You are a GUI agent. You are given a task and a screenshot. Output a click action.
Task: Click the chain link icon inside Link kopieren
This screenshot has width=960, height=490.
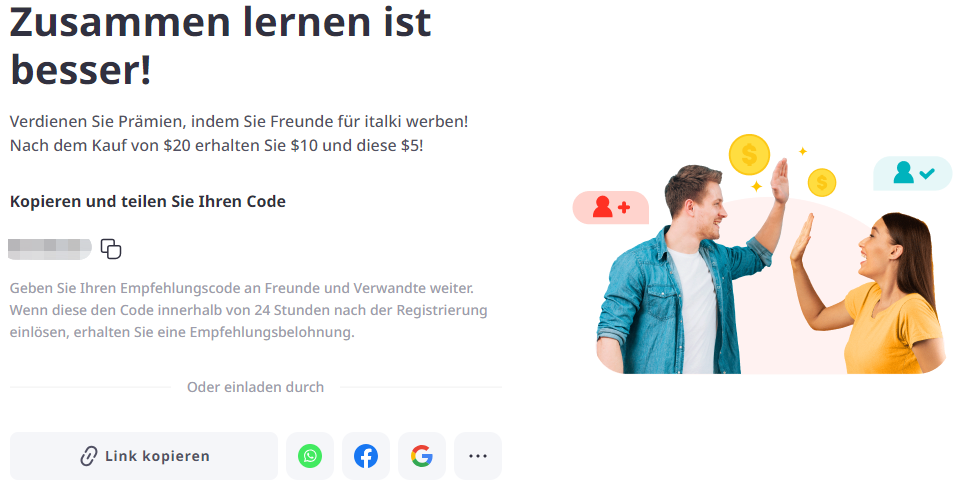89,456
